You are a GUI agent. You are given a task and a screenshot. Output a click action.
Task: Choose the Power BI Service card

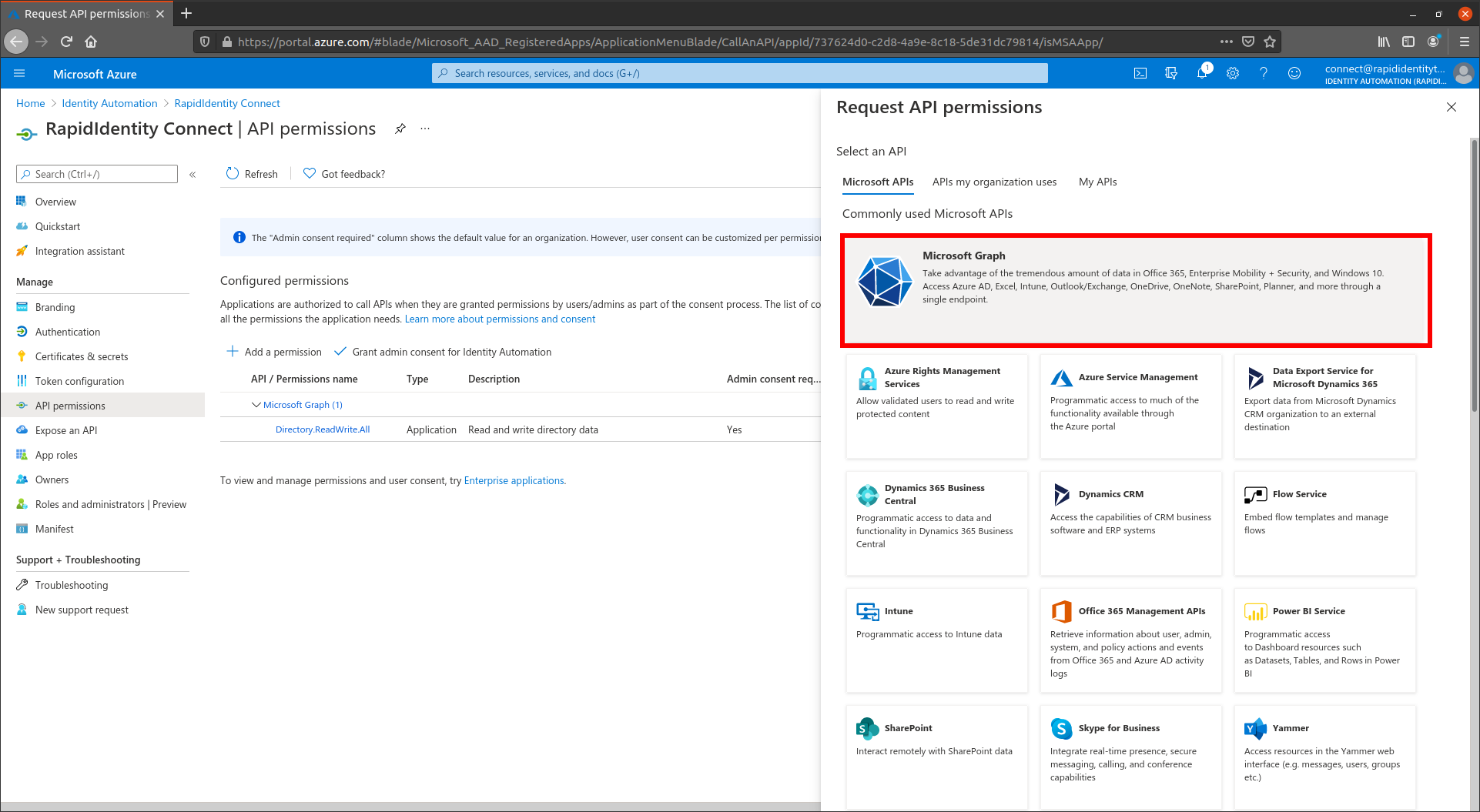(x=1324, y=640)
